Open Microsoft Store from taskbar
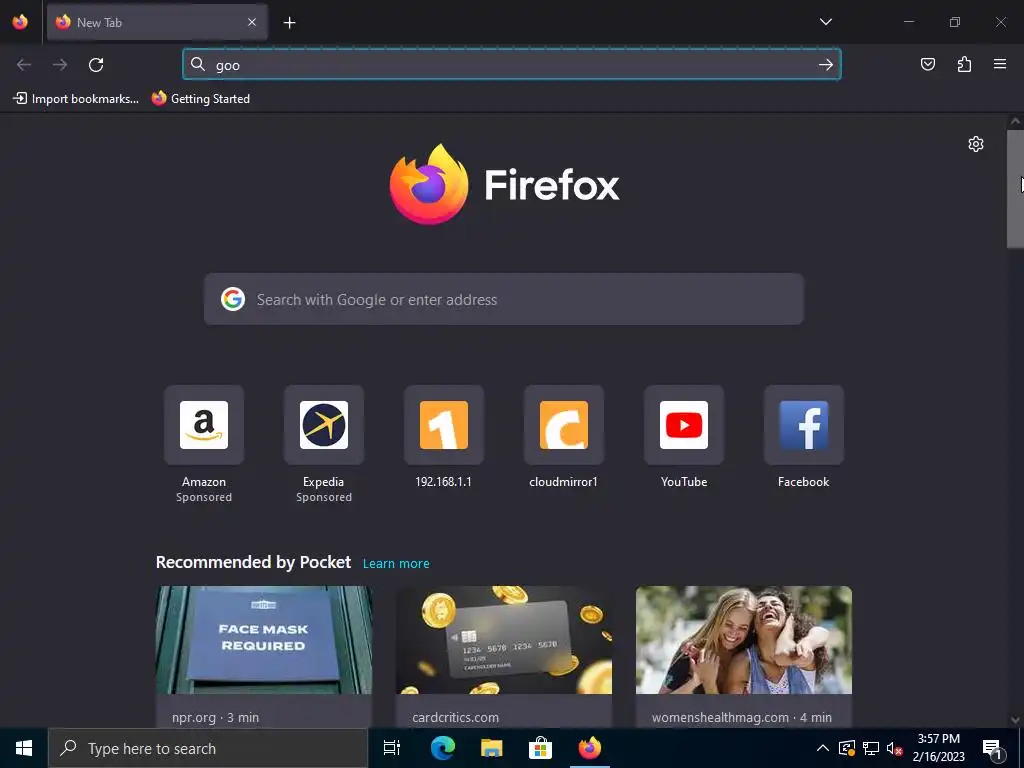The height and width of the screenshot is (768, 1024). [540, 748]
